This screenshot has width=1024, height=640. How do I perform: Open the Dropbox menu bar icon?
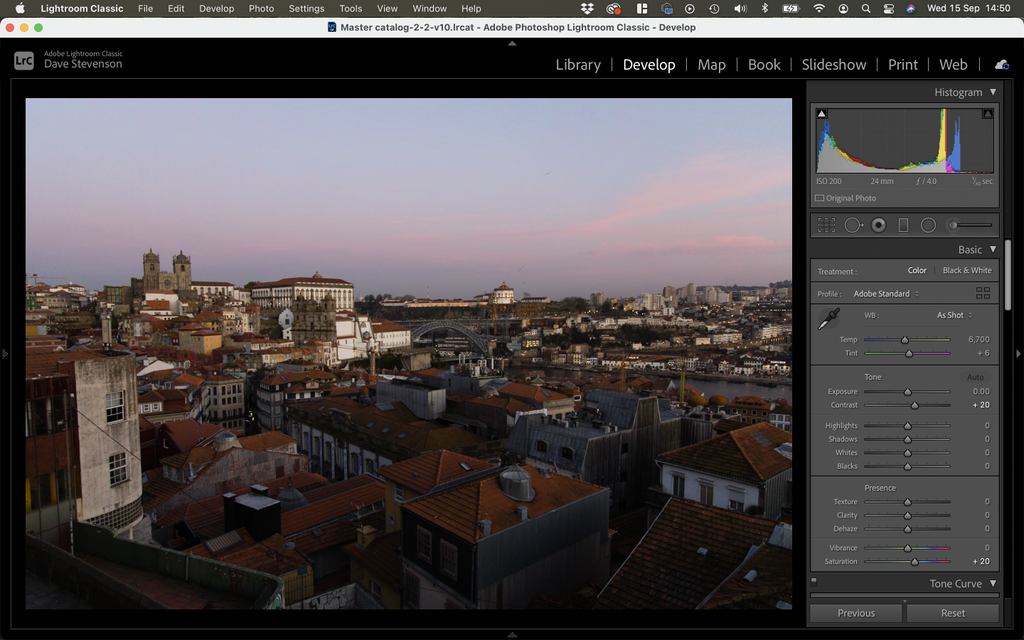tap(587, 8)
